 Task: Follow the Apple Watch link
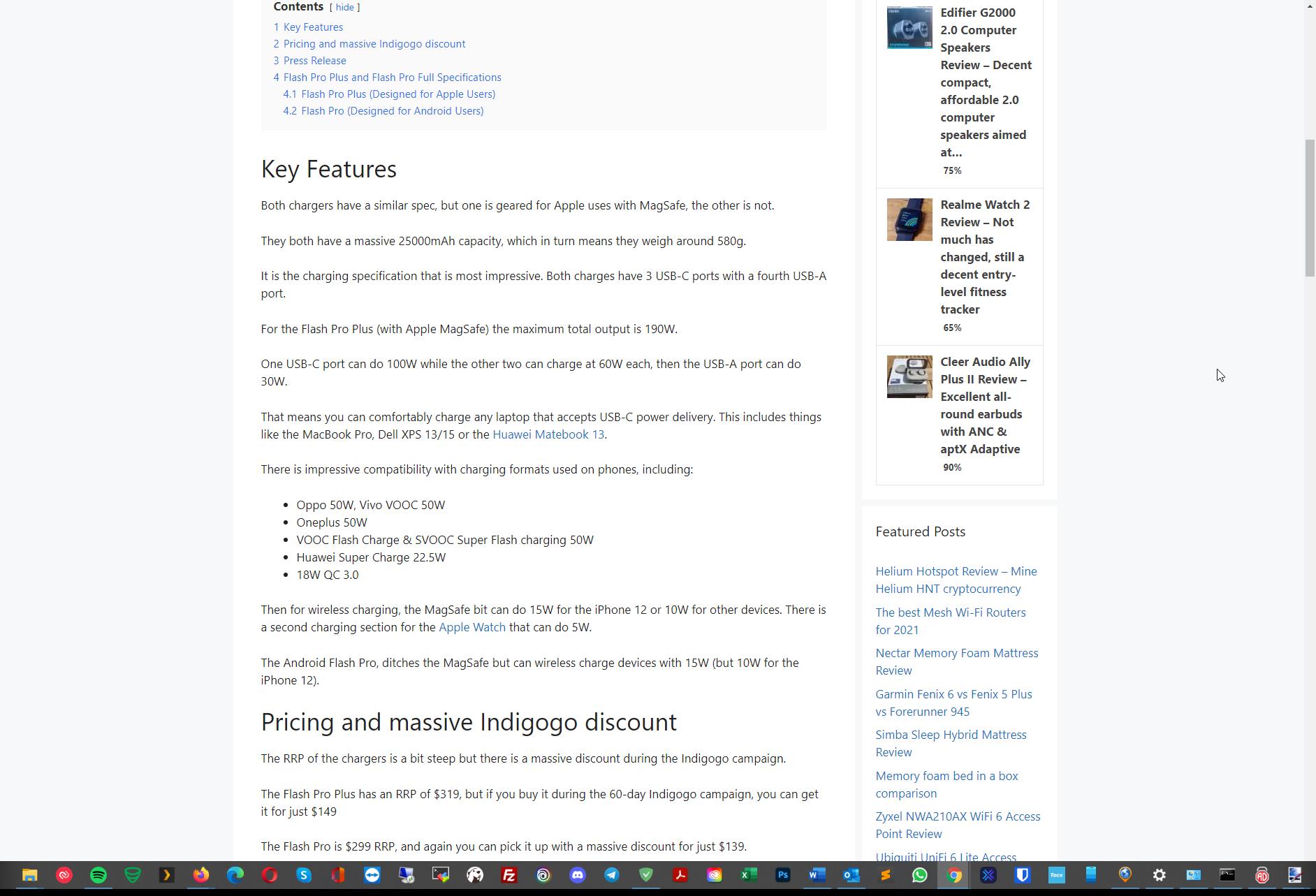471,627
